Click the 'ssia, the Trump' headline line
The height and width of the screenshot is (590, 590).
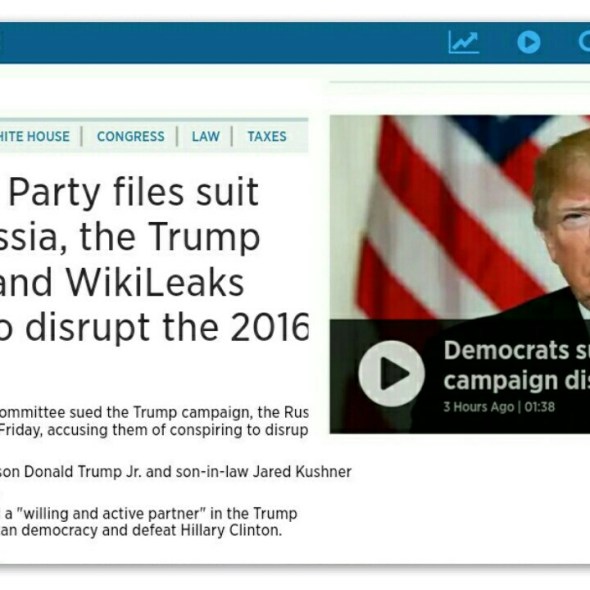click(x=130, y=238)
